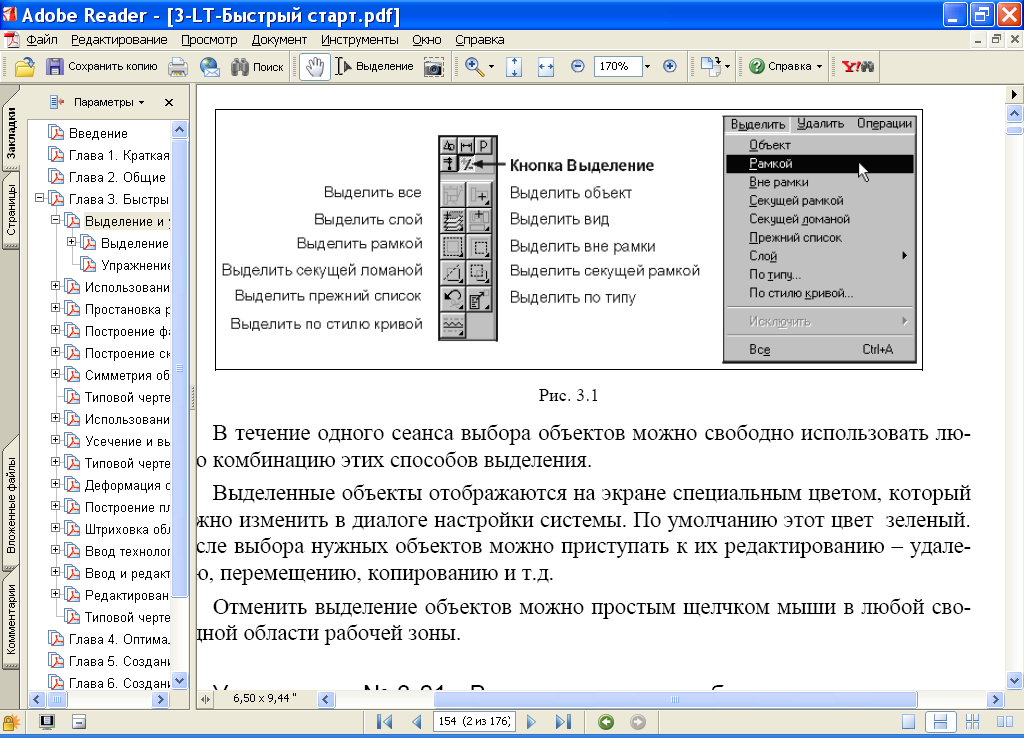This screenshot has height=738, width=1024.
Task: Click the zoom in plus button
Action: coord(669,67)
